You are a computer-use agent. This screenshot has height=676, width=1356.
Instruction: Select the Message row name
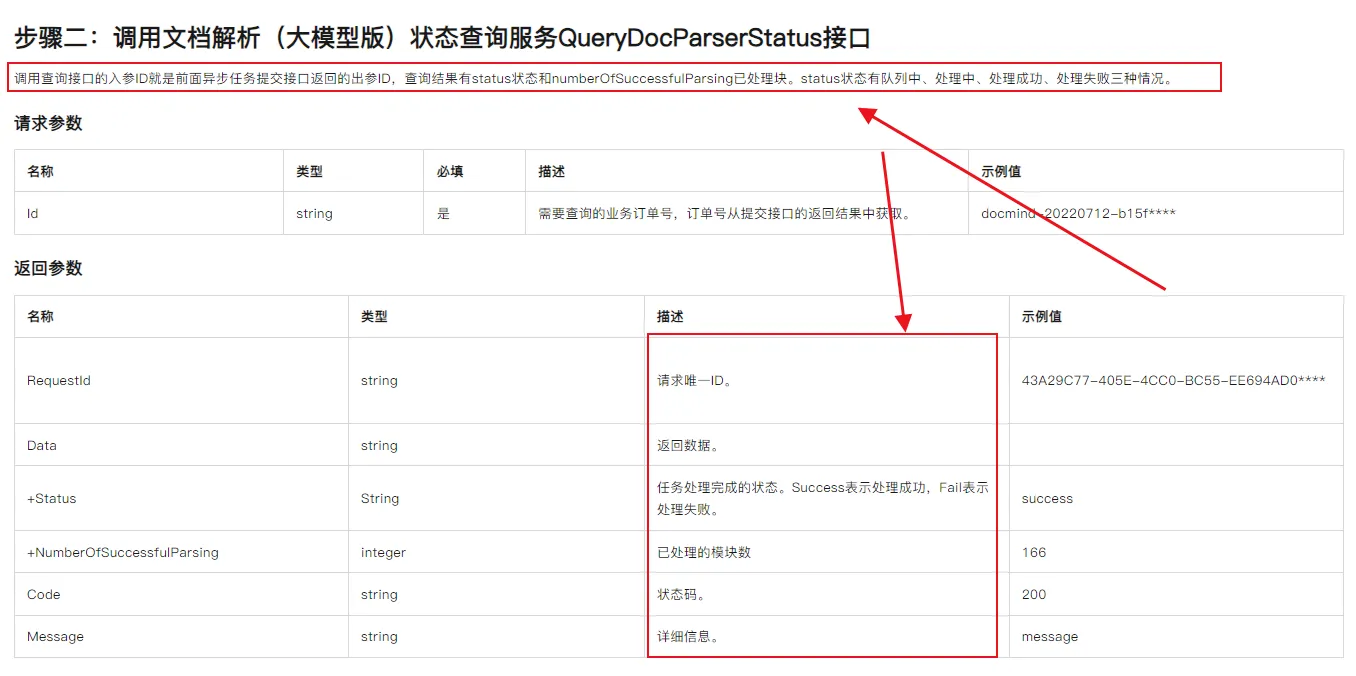tap(56, 636)
